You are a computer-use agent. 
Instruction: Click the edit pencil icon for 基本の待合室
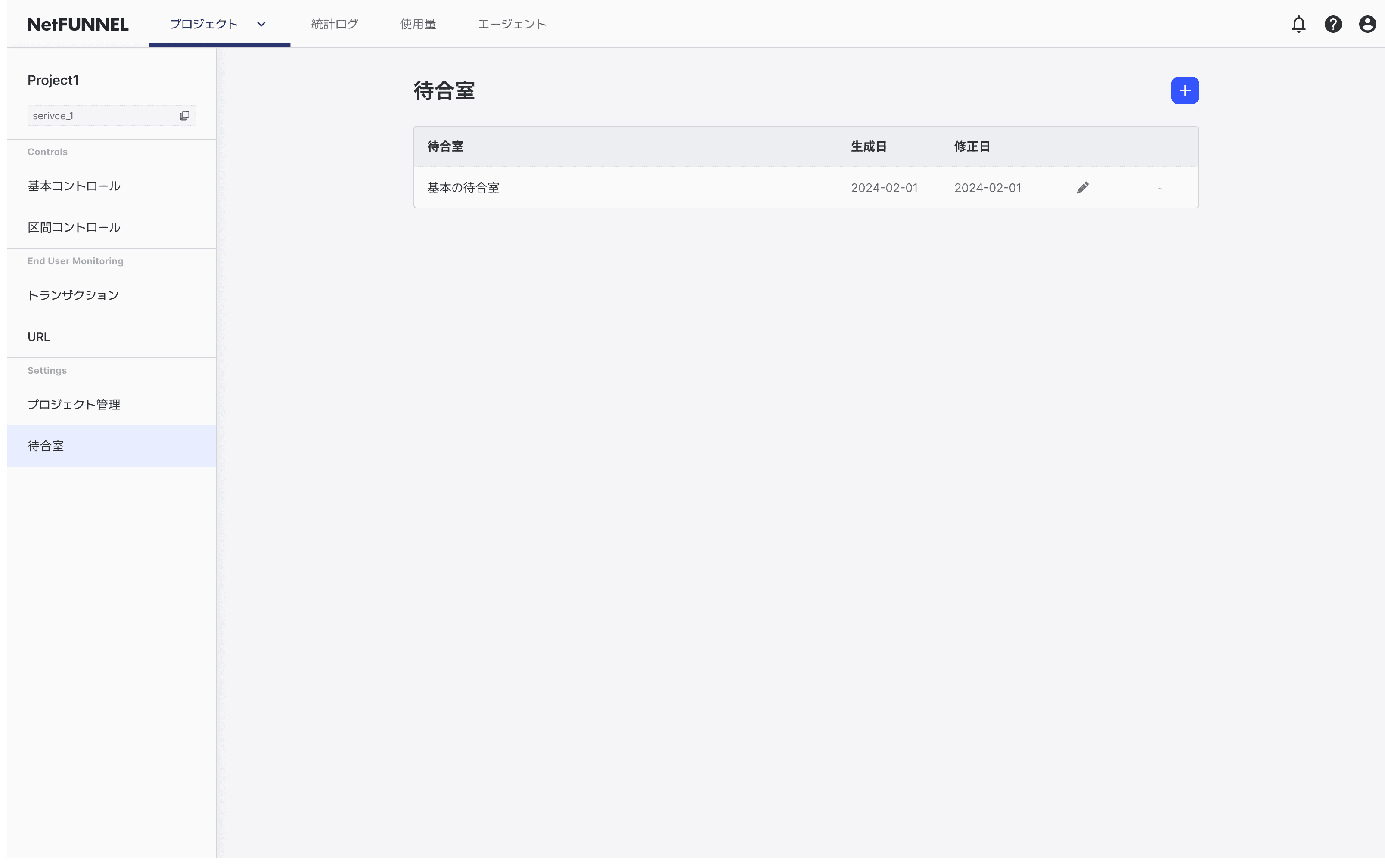pos(1083,187)
